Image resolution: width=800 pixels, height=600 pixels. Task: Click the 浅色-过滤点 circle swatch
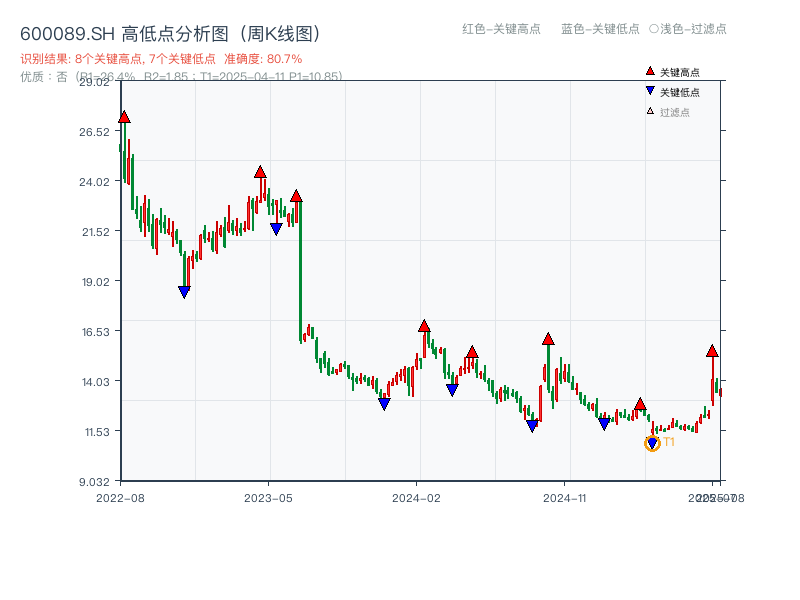[x=654, y=30]
